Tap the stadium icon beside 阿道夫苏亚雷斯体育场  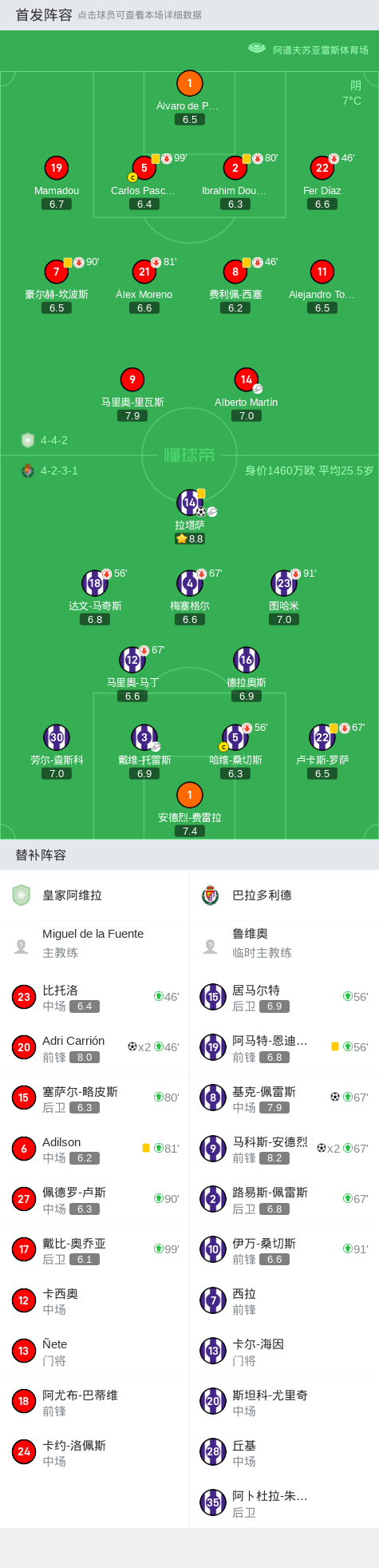click(257, 48)
